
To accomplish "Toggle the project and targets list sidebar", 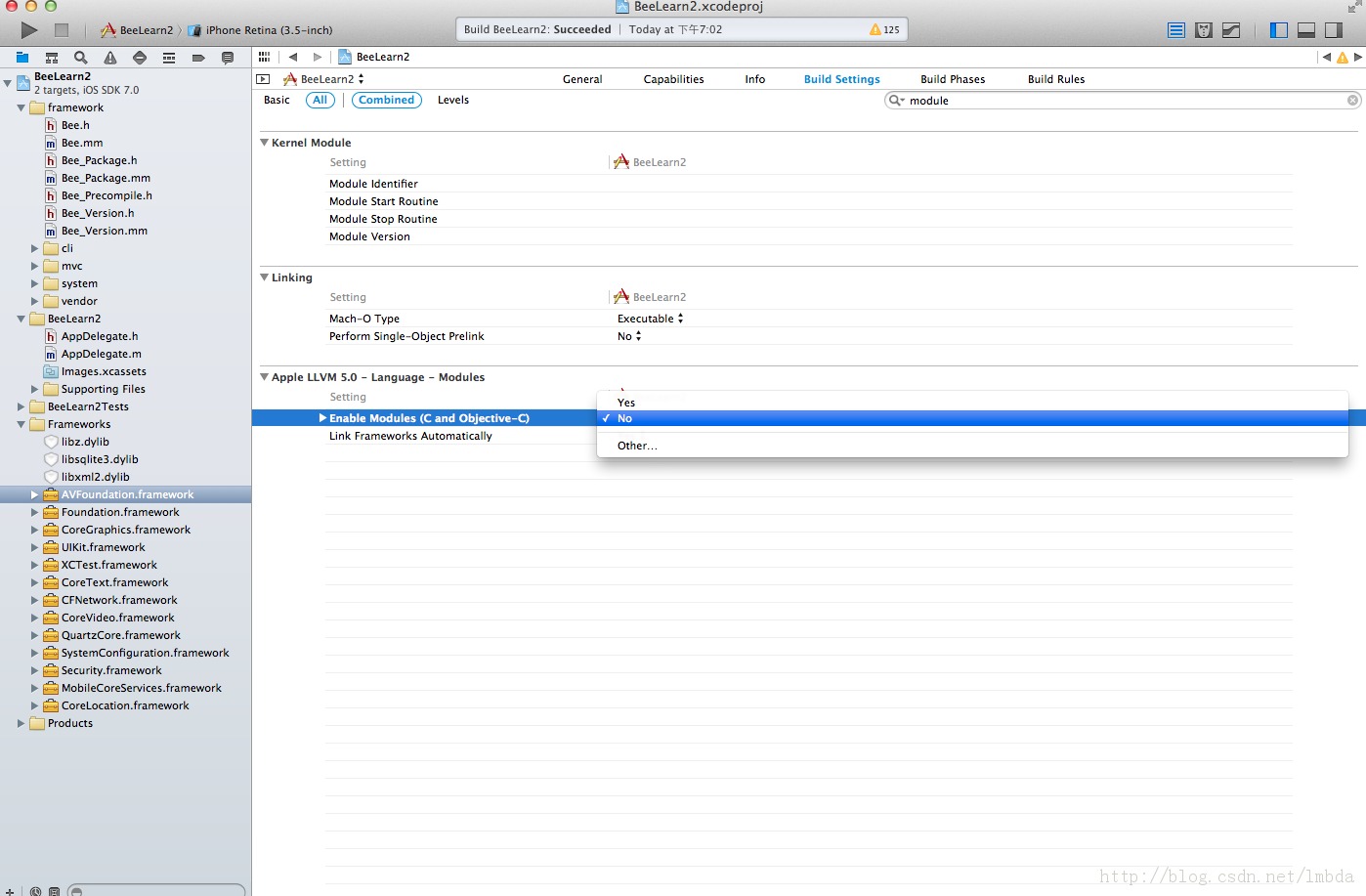I will pos(263,79).
